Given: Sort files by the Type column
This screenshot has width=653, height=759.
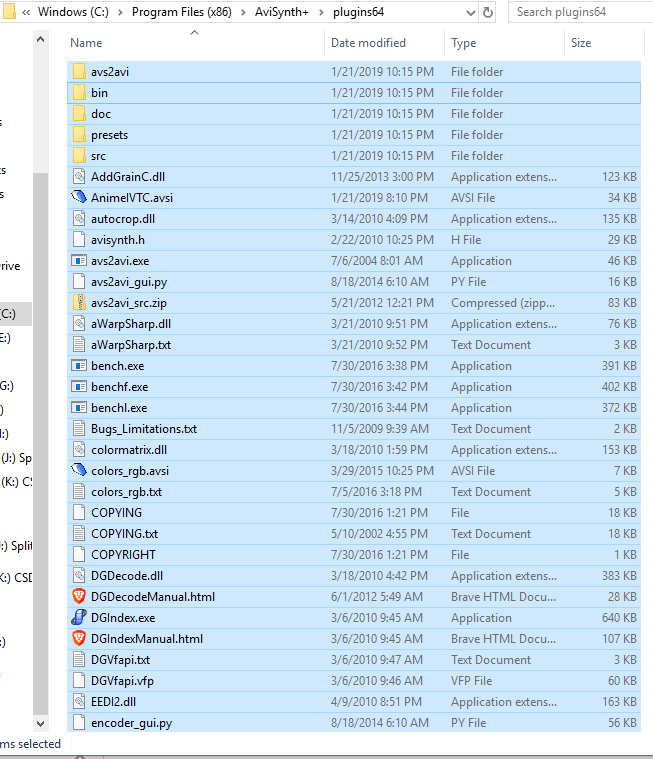Looking at the screenshot, I should pyautogui.click(x=504, y=43).
